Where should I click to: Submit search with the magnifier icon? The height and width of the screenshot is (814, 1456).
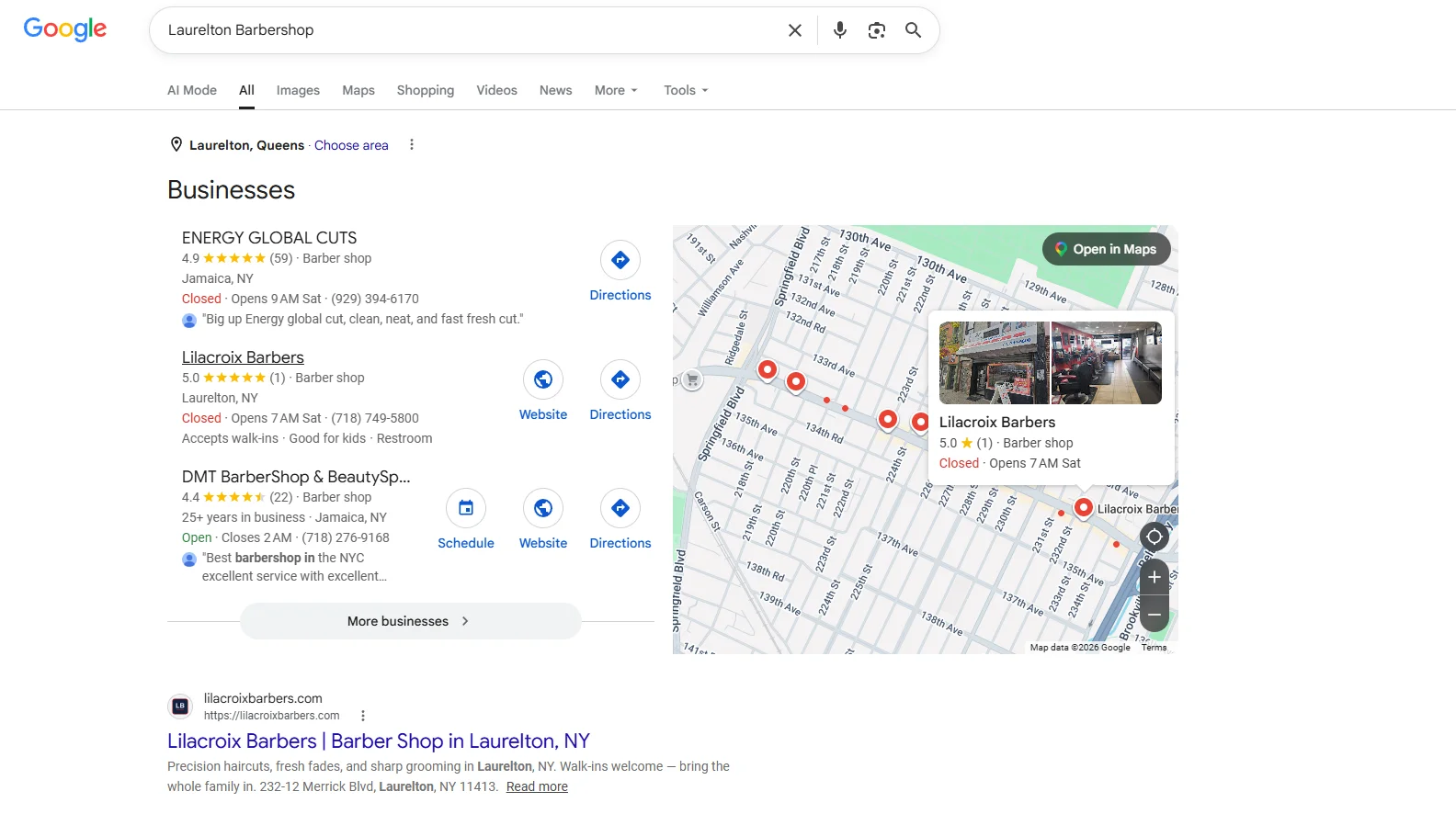pyautogui.click(x=913, y=30)
